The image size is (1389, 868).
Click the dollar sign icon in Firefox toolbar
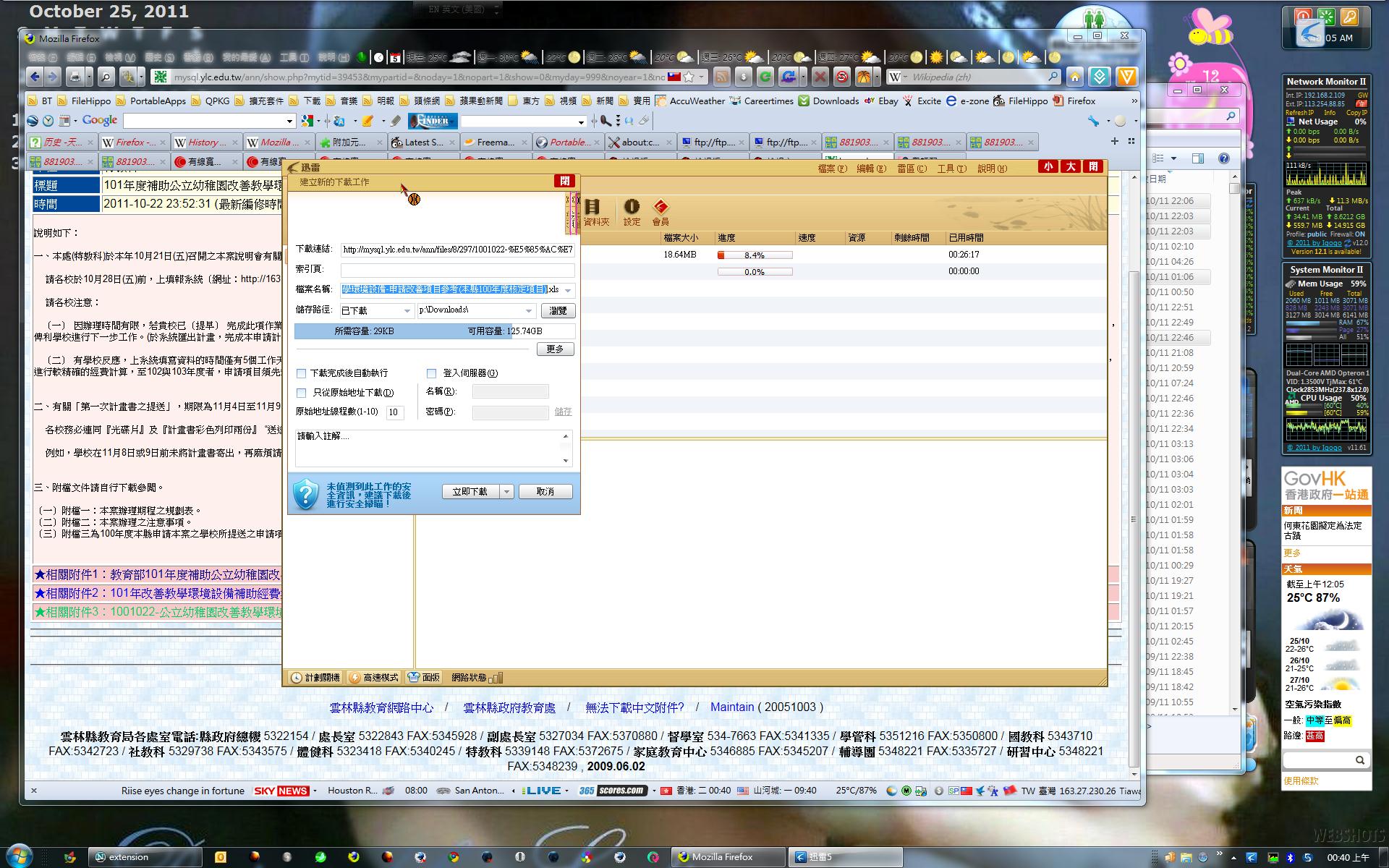coord(743,77)
